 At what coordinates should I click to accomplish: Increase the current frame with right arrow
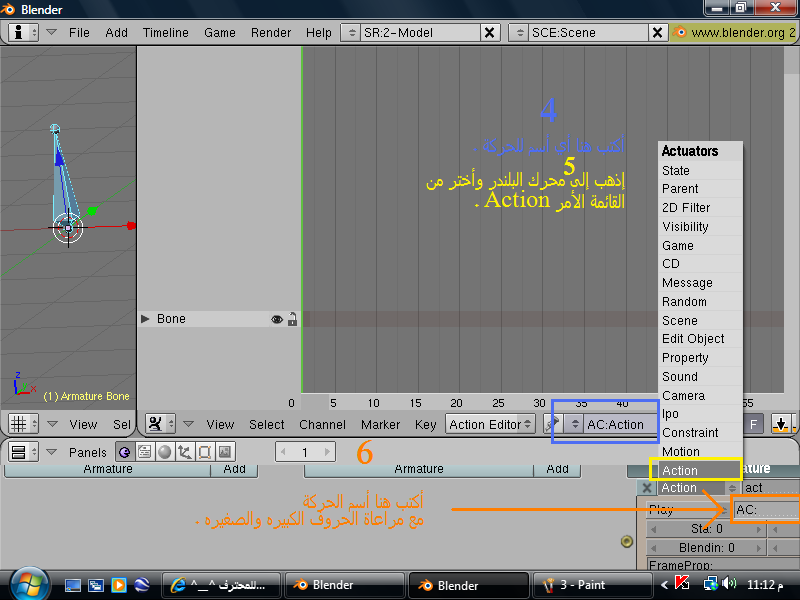[327, 452]
